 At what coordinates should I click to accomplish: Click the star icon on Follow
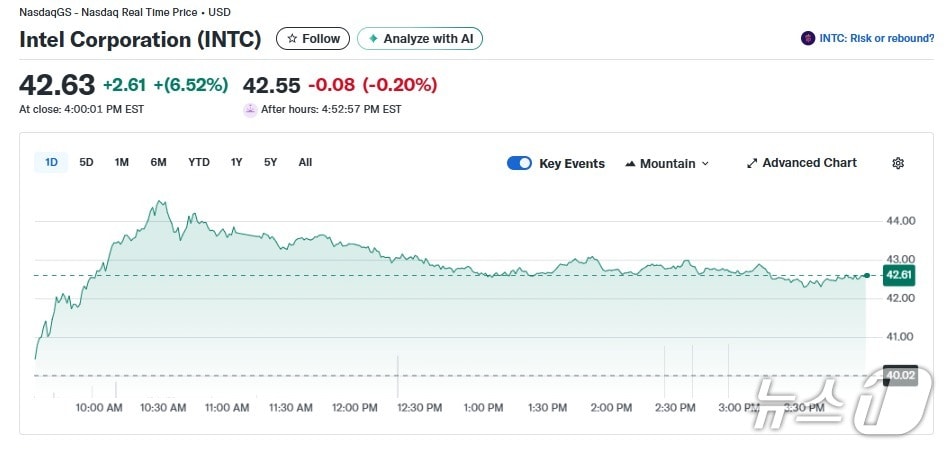click(x=292, y=39)
